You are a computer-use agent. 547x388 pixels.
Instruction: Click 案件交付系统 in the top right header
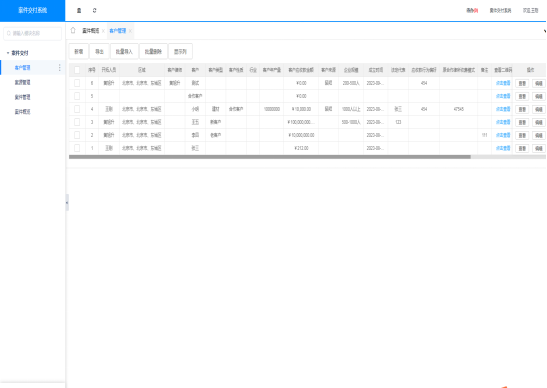pos(500,10)
